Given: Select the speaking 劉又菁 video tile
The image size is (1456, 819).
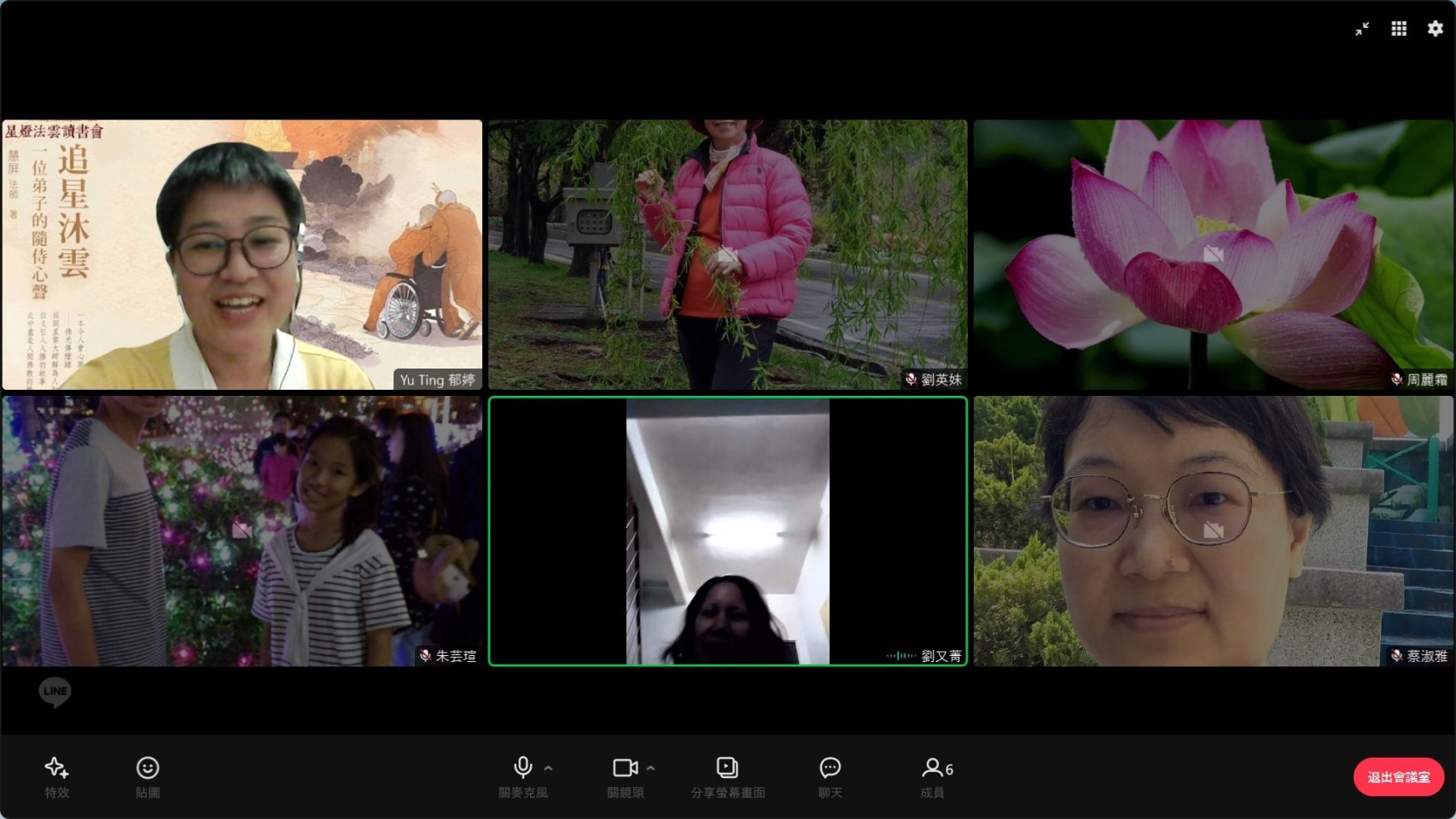Looking at the screenshot, I should coord(727,531).
